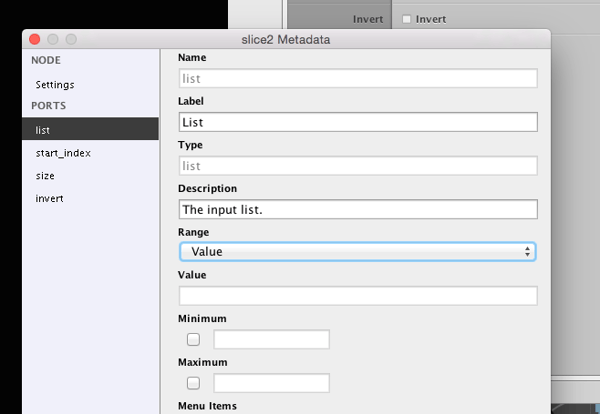Close the slice2 Metadata window
Viewport: 600px width, 414px height.
(x=34, y=39)
